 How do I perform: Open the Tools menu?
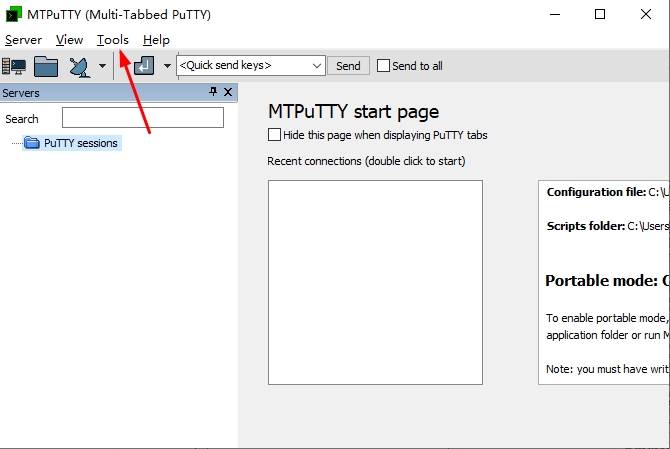(113, 40)
